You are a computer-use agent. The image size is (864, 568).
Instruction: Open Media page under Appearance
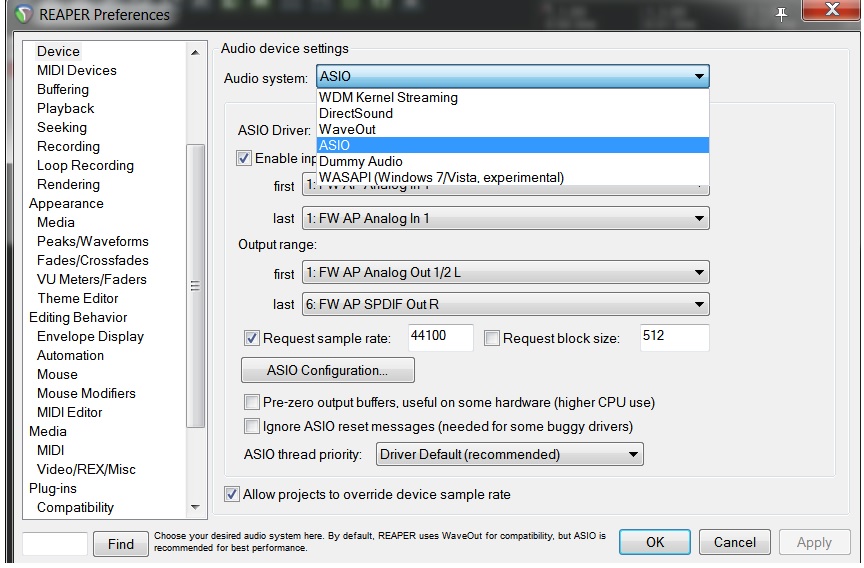pos(56,222)
